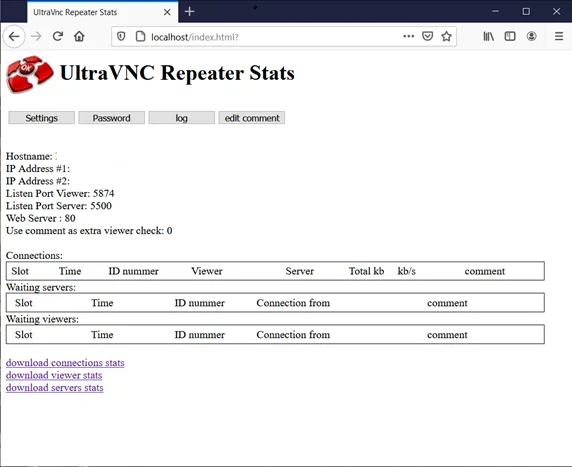Click the Viewer column header in Connections
This screenshot has width=572, height=467.
coord(207,271)
